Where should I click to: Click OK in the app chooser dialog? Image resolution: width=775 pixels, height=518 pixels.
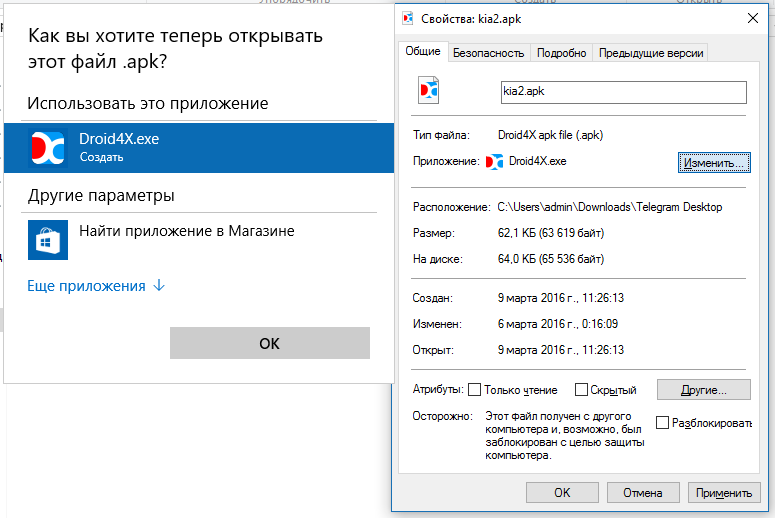(270, 343)
